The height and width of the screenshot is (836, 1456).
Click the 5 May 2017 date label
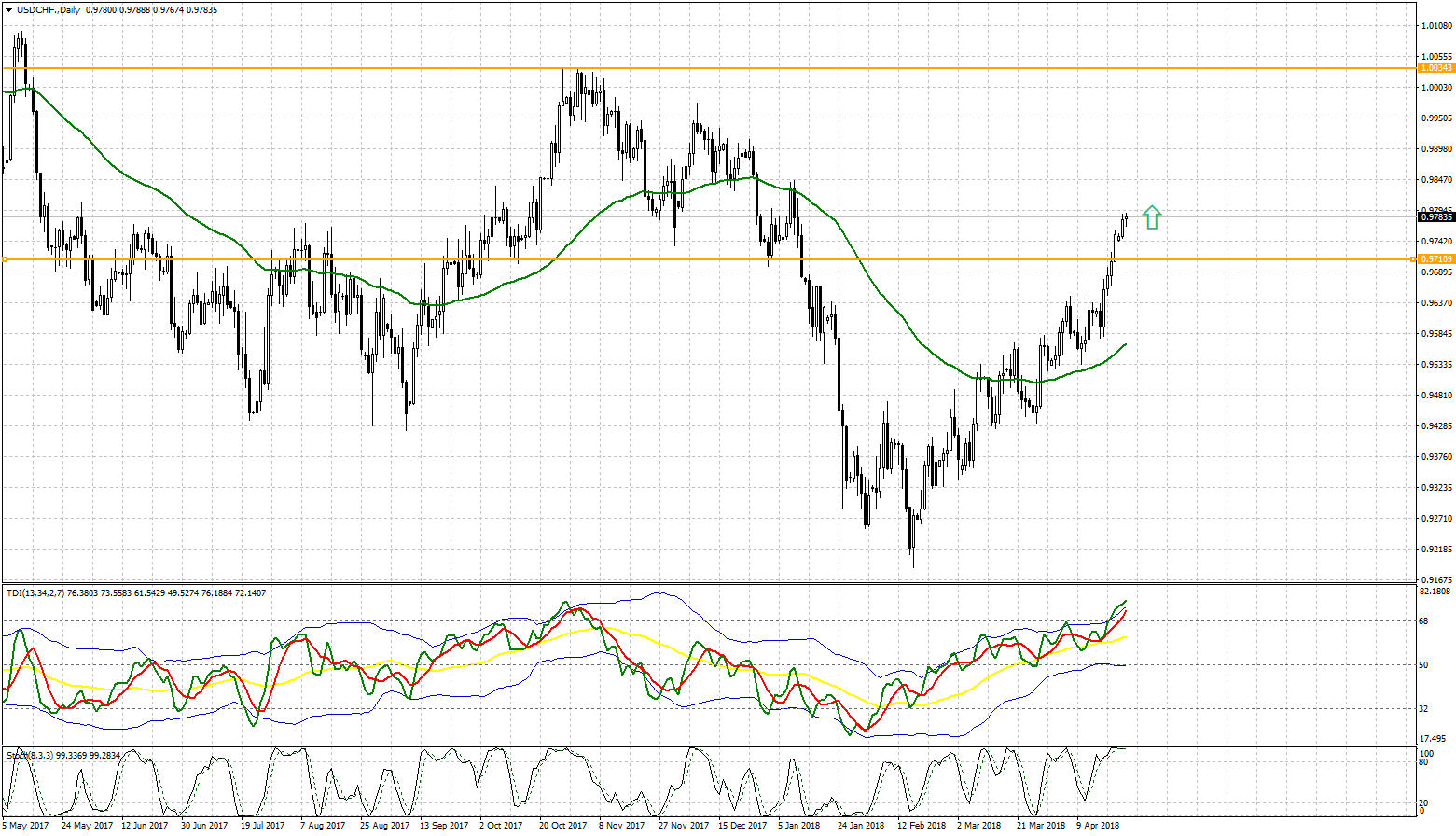point(26,826)
